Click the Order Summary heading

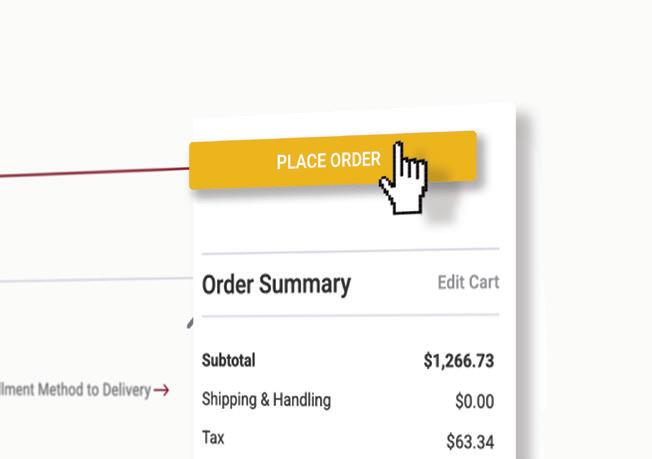point(276,284)
